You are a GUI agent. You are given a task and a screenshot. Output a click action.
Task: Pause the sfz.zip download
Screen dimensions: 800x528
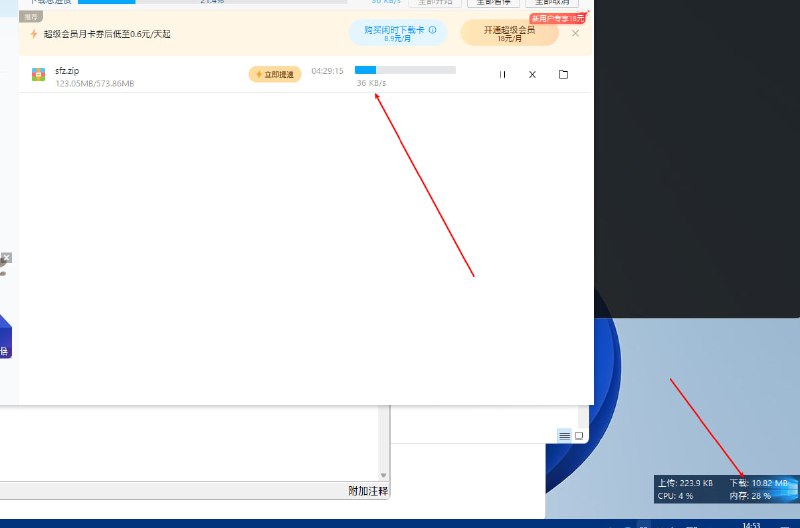503,74
